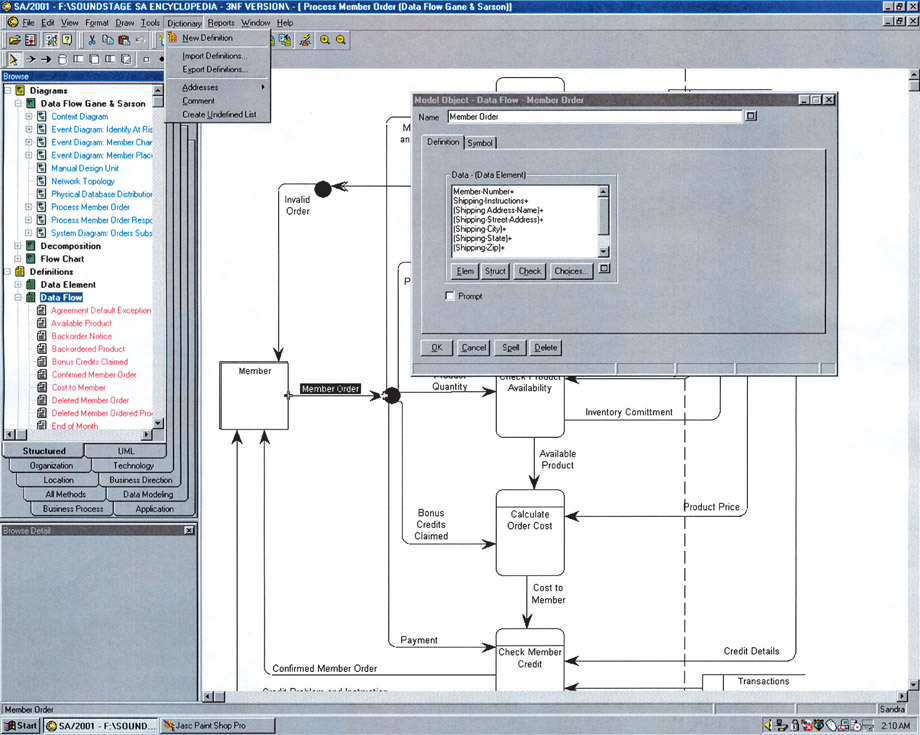The image size is (920, 735).
Task: Click the Delete button in dialog
Action: click(x=546, y=347)
